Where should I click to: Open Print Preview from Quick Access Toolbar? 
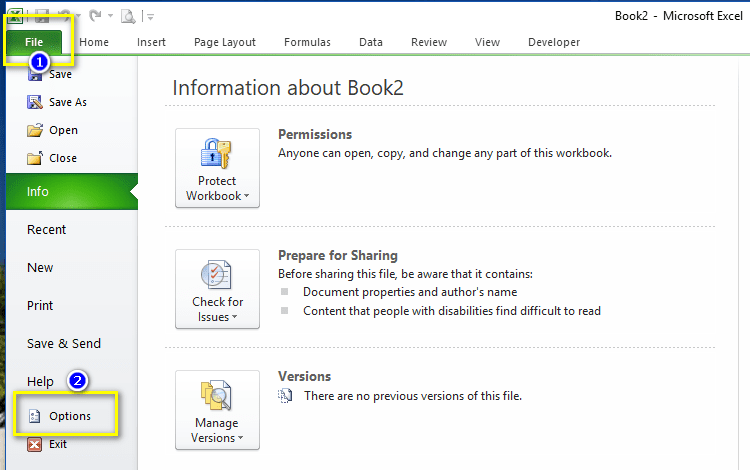click(128, 17)
